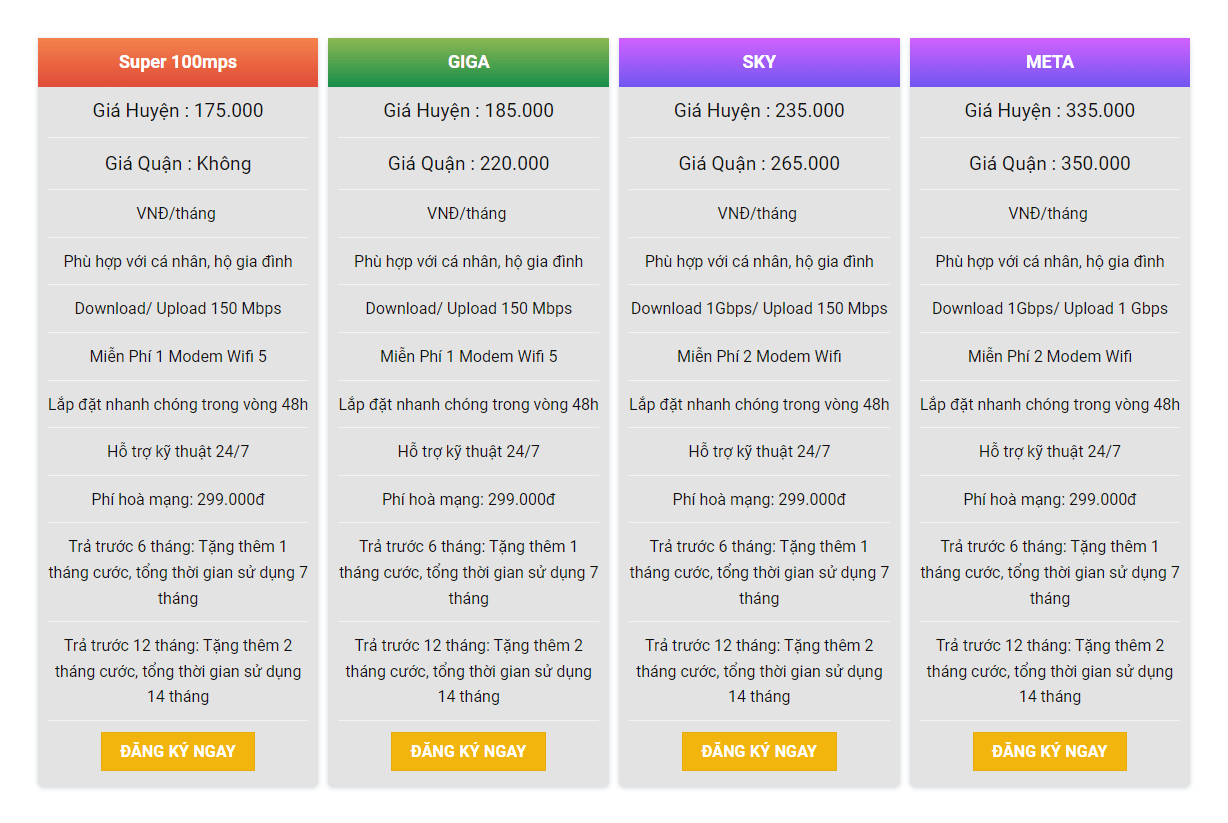Click the Giá Quận 220.000 price in GIGA
The image size is (1228, 823).
[x=468, y=163]
